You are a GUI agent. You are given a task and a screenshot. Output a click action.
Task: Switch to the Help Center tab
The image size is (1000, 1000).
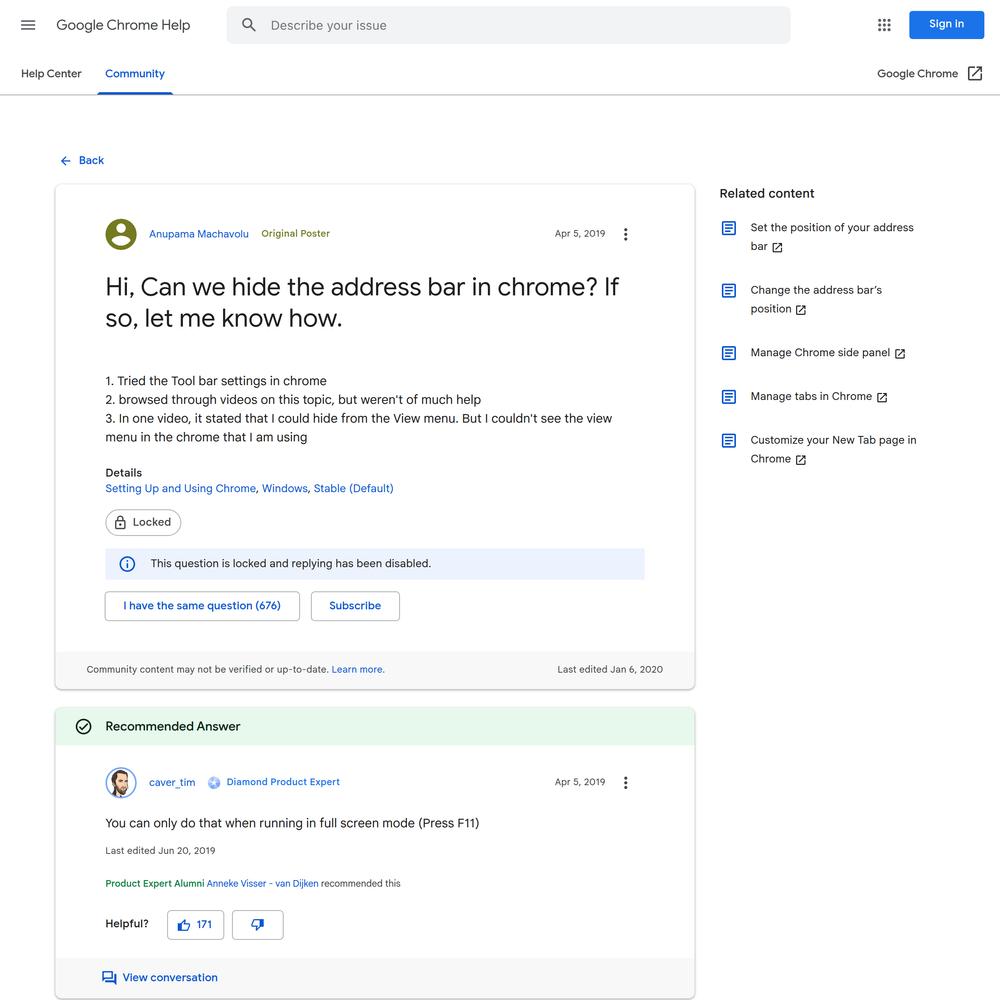(x=51, y=73)
